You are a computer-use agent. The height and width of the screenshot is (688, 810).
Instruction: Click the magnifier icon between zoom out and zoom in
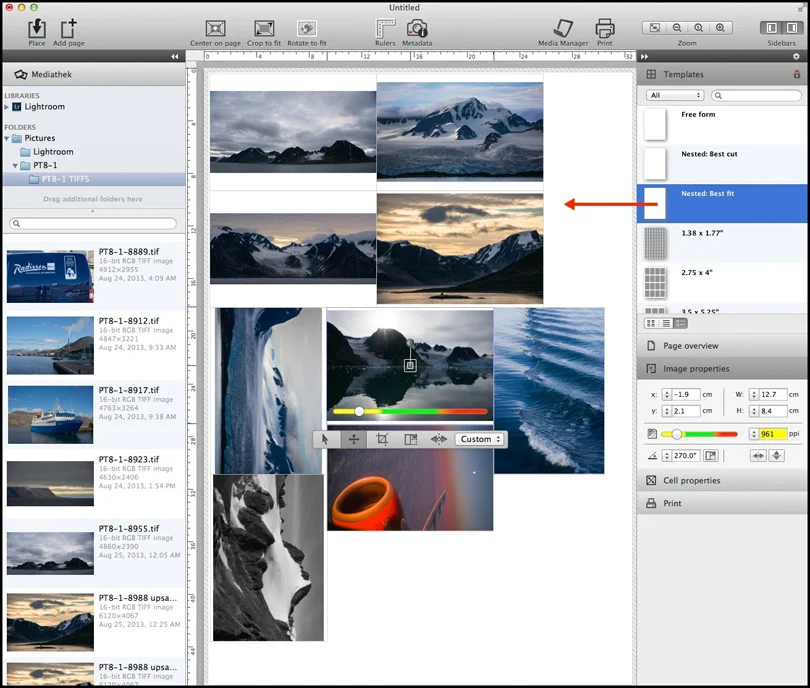[x=698, y=28]
